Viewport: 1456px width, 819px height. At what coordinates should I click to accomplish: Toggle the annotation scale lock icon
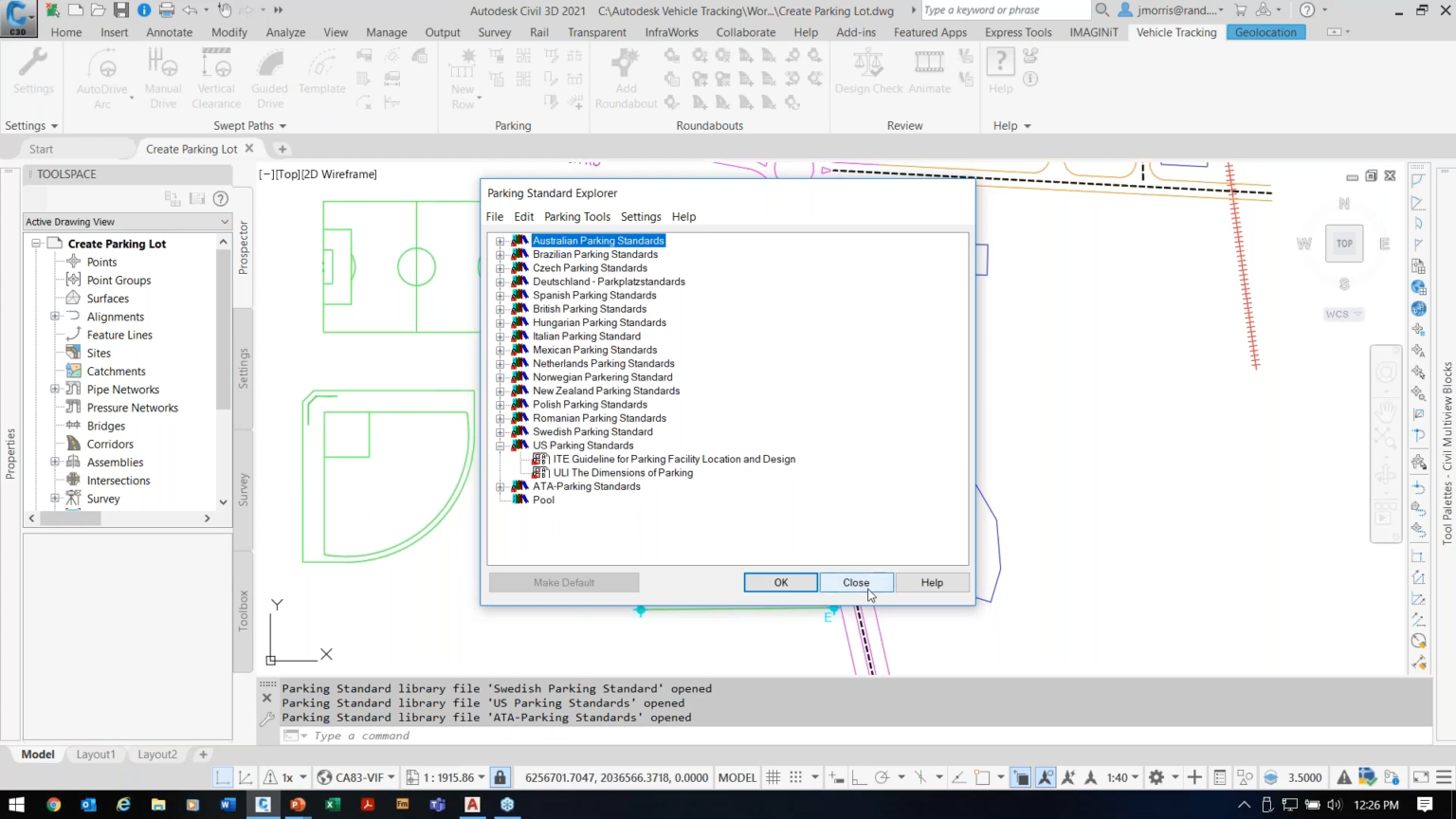500,777
